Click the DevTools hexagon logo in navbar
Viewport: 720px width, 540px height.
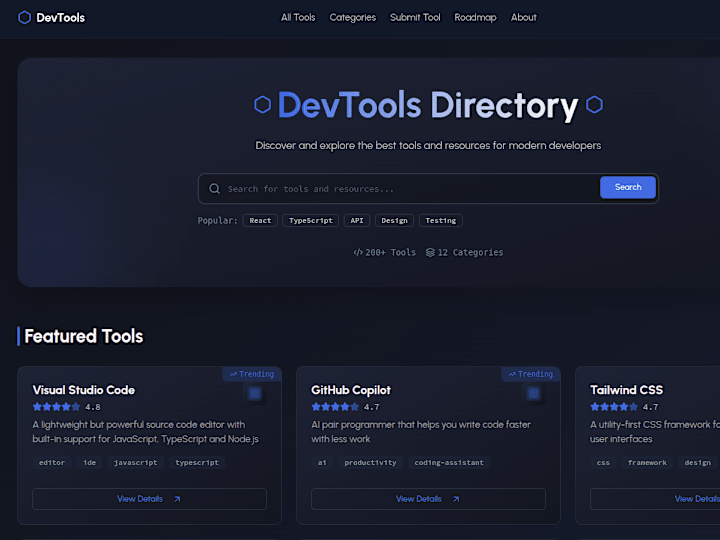[24, 17]
